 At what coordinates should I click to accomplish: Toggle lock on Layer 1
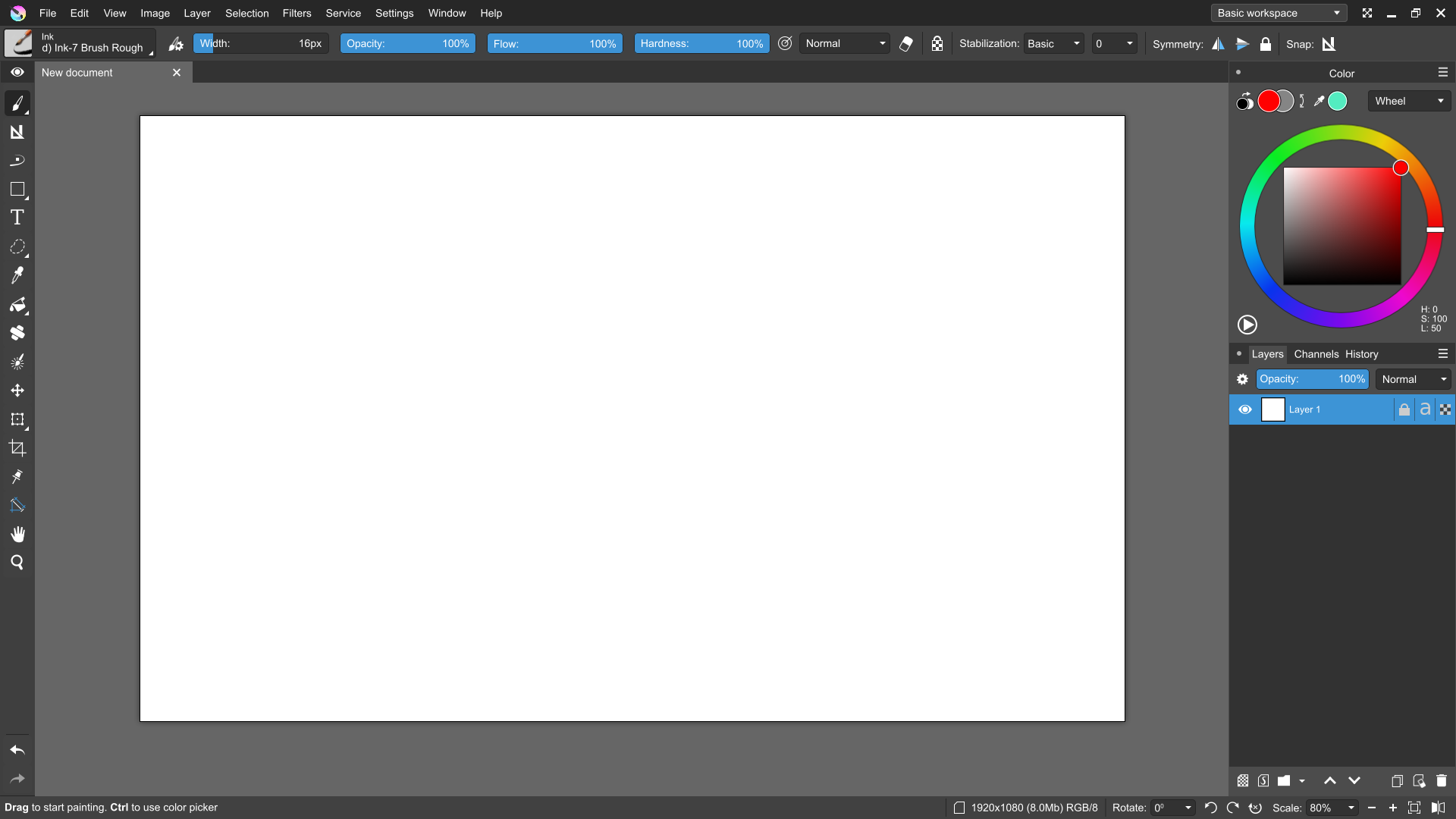1404,409
